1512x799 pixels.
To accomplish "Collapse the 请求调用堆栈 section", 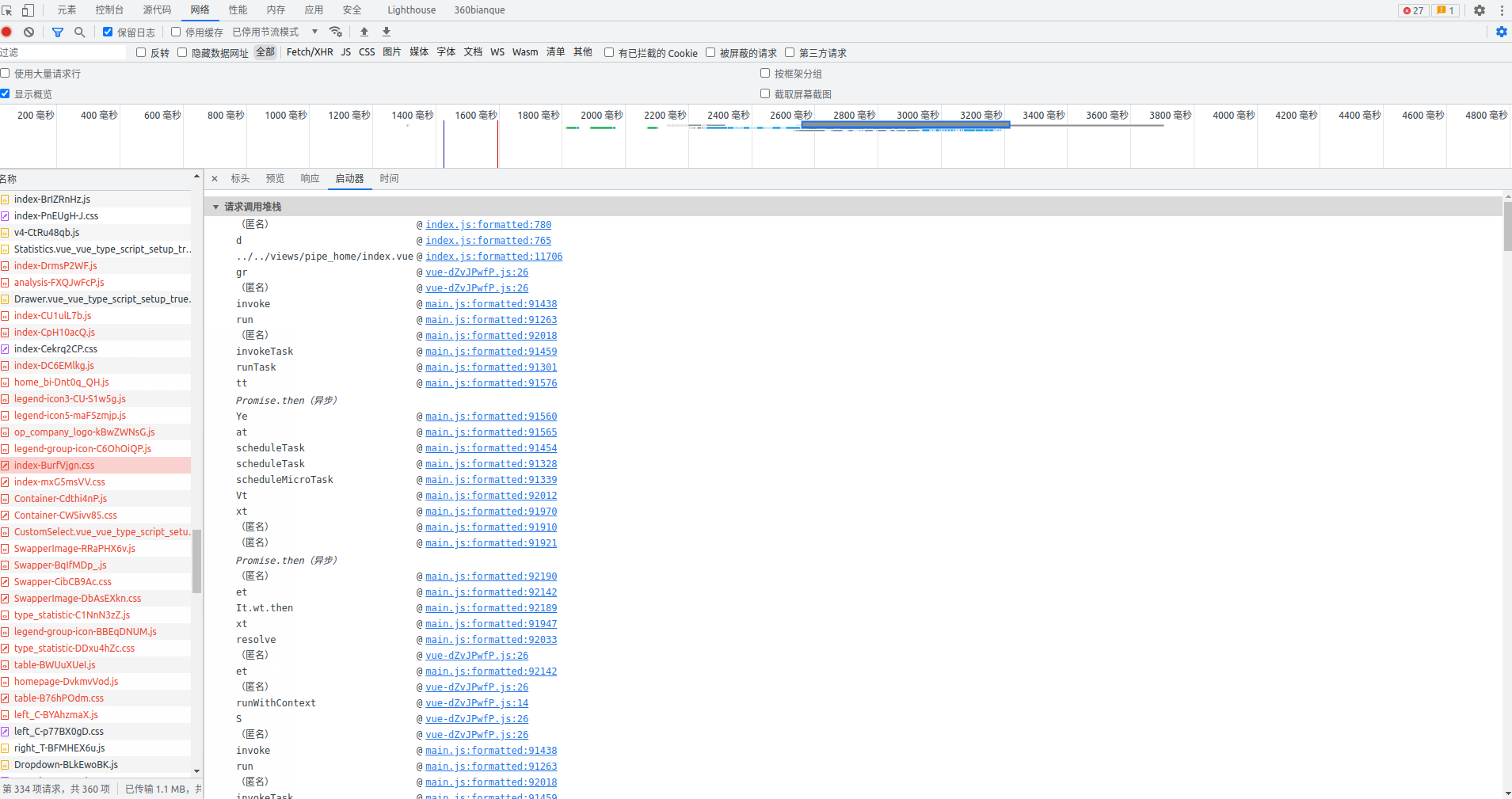I will 216,207.
